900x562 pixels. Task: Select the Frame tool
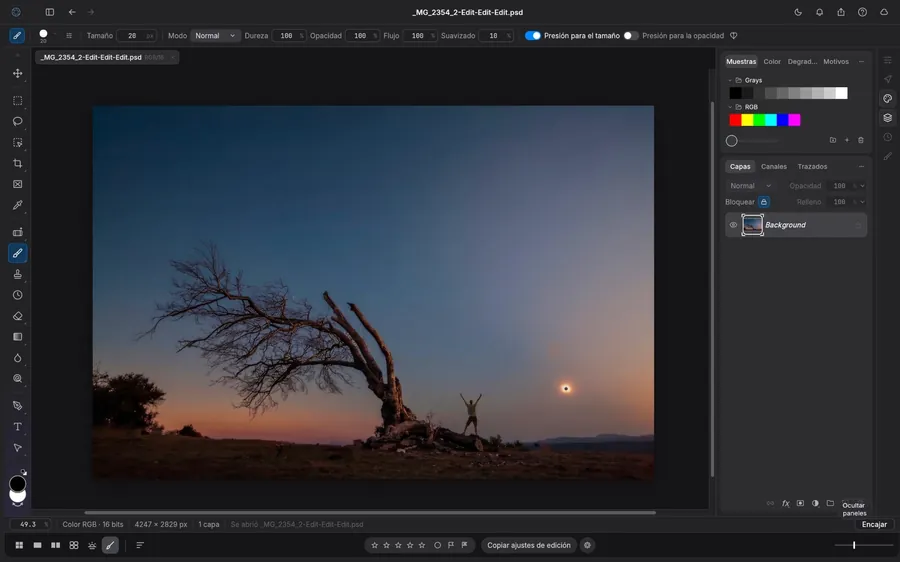pos(18,184)
